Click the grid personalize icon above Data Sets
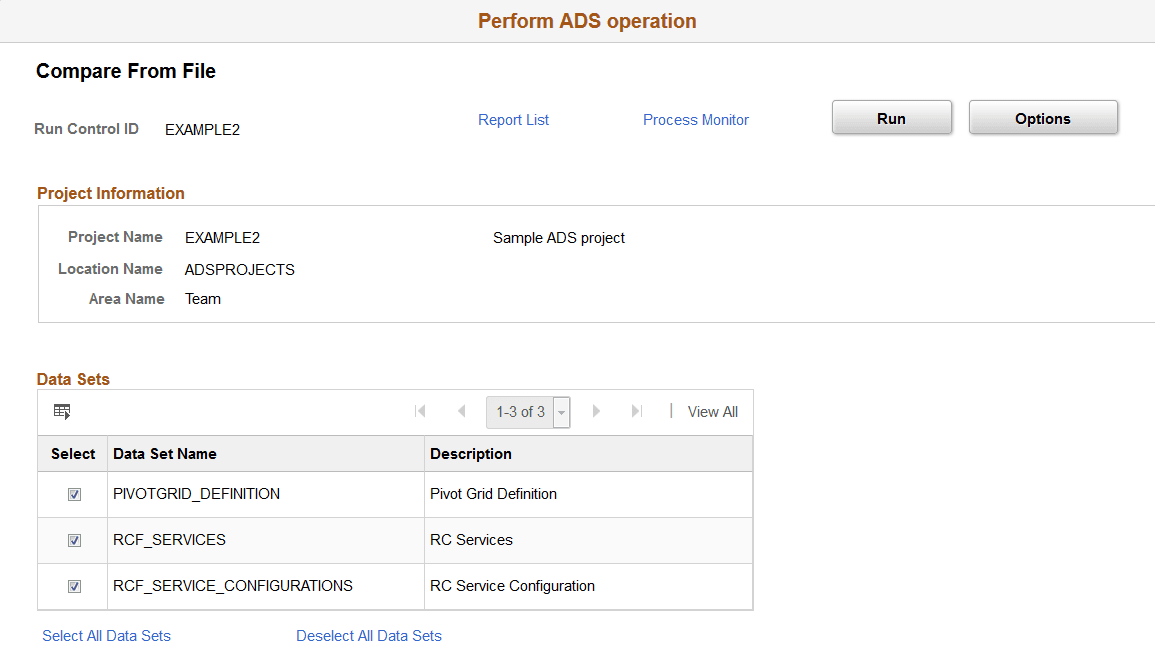The image size is (1155, 659). point(62,411)
